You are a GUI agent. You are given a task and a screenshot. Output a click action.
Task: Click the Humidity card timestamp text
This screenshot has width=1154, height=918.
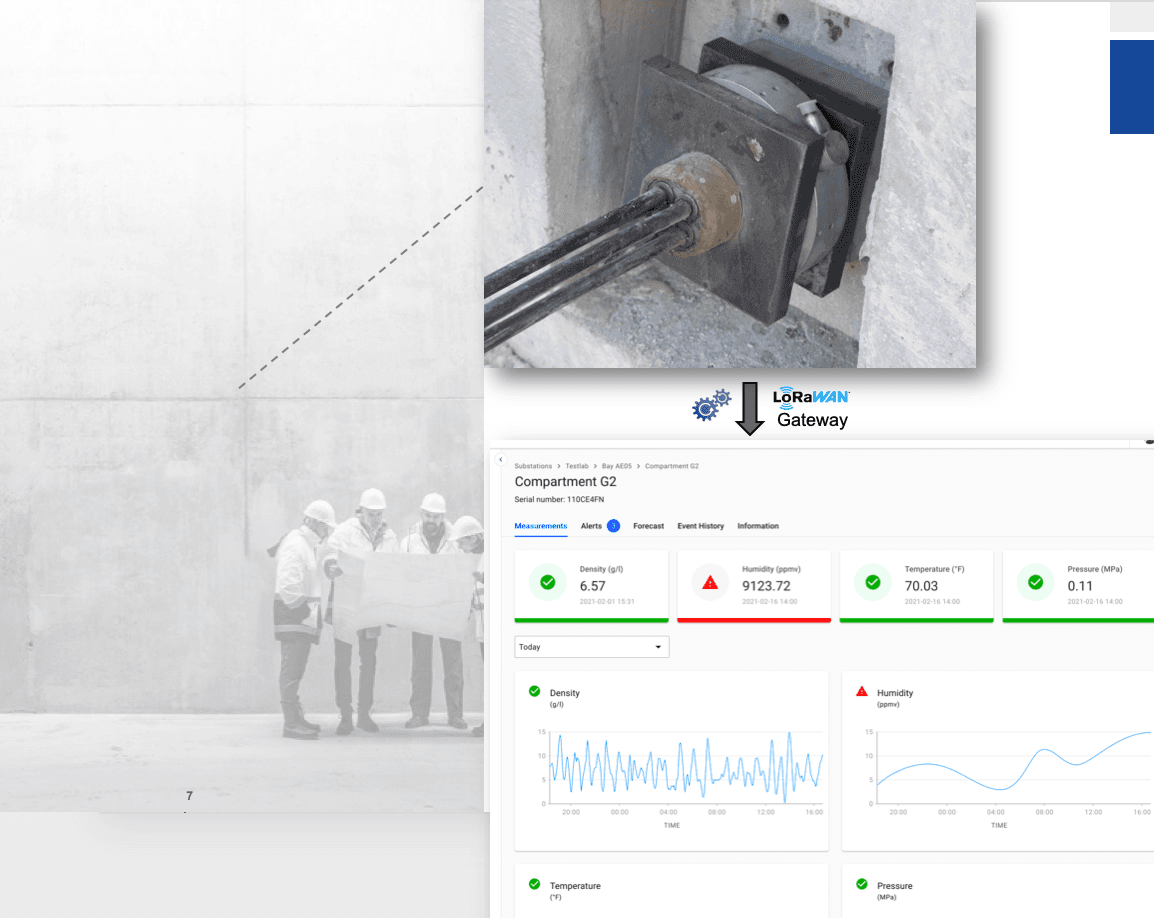point(770,601)
